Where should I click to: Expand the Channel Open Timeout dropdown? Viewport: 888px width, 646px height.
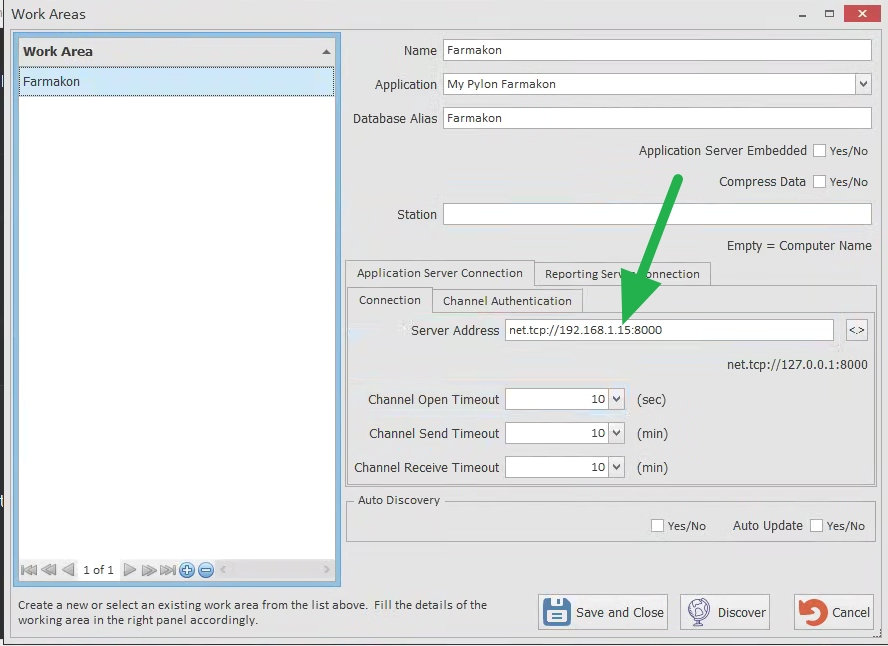(x=616, y=399)
